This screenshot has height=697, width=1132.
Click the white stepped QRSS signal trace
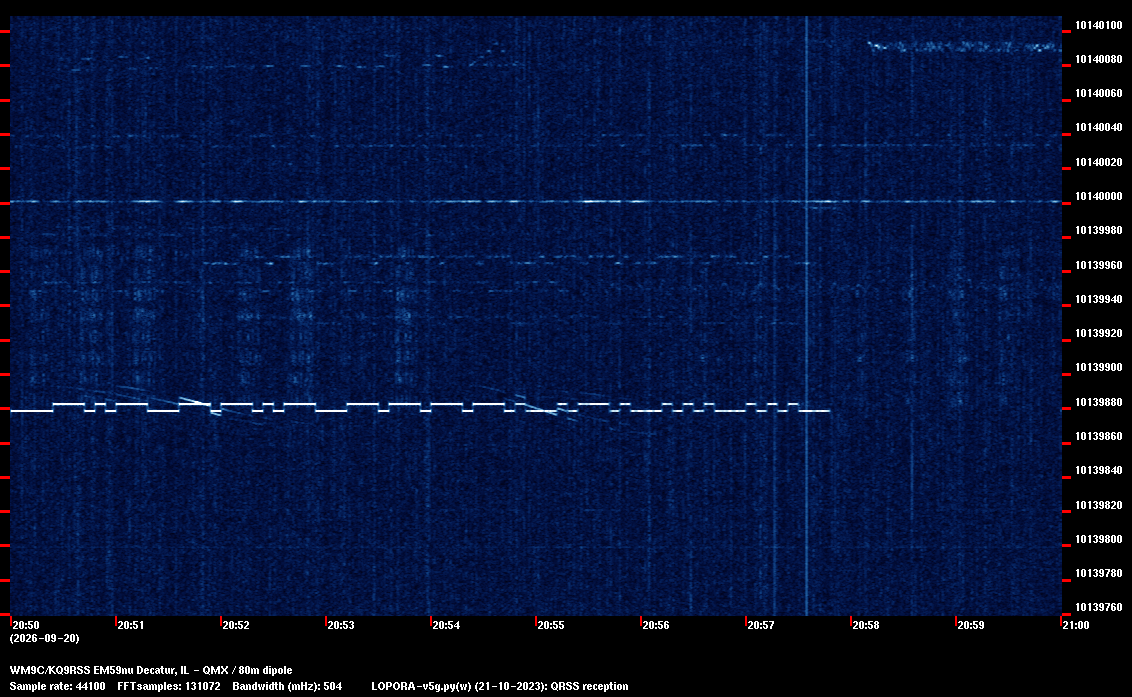pos(419,407)
